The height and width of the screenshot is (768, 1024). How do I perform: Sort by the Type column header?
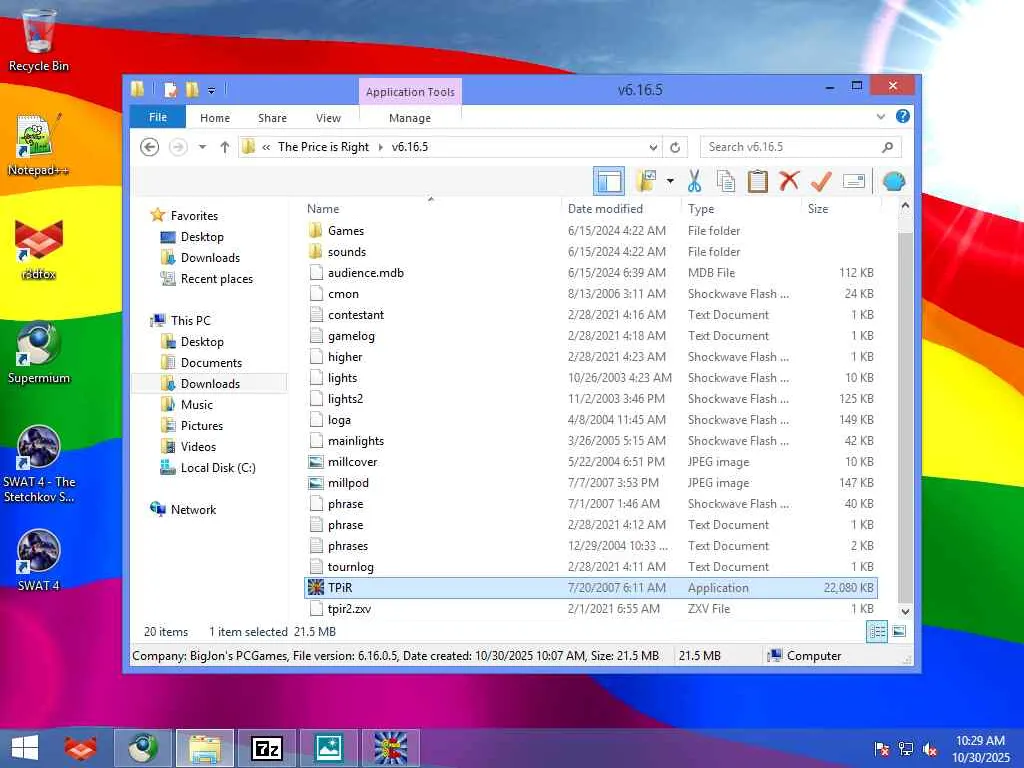click(x=741, y=208)
